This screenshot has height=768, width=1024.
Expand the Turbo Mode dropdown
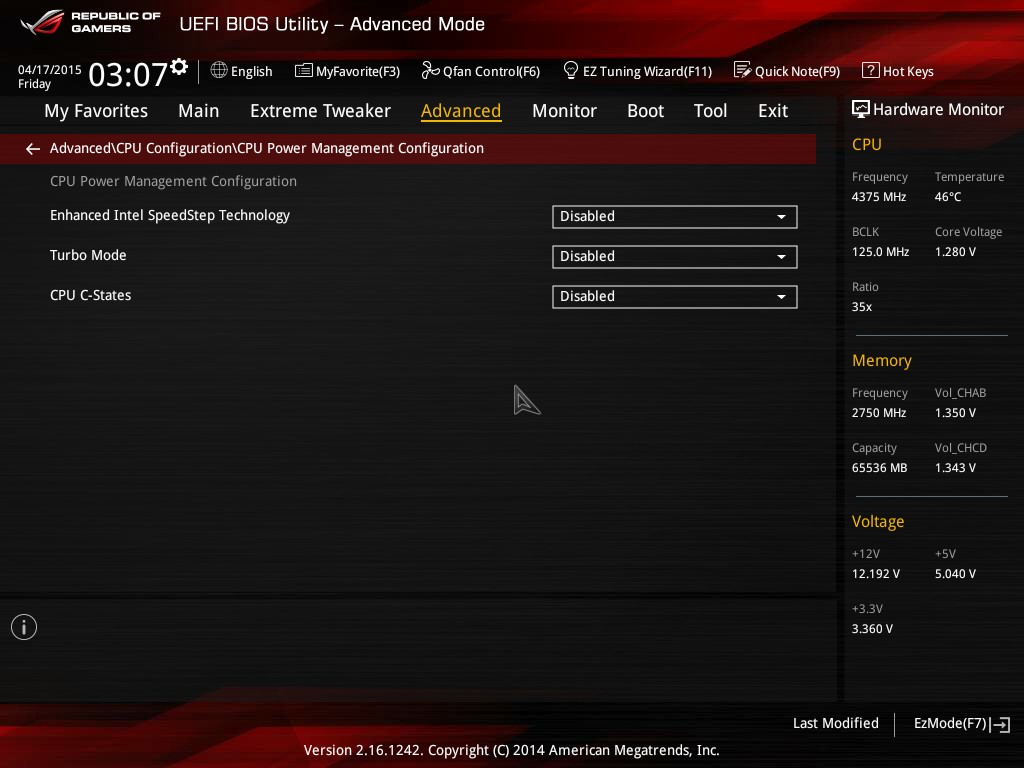(675, 257)
